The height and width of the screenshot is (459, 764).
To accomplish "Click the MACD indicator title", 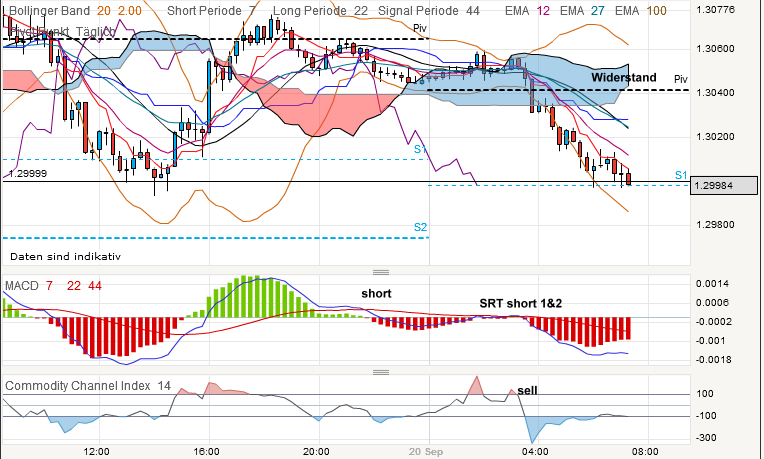I will pyautogui.click(x=22, y=286).
